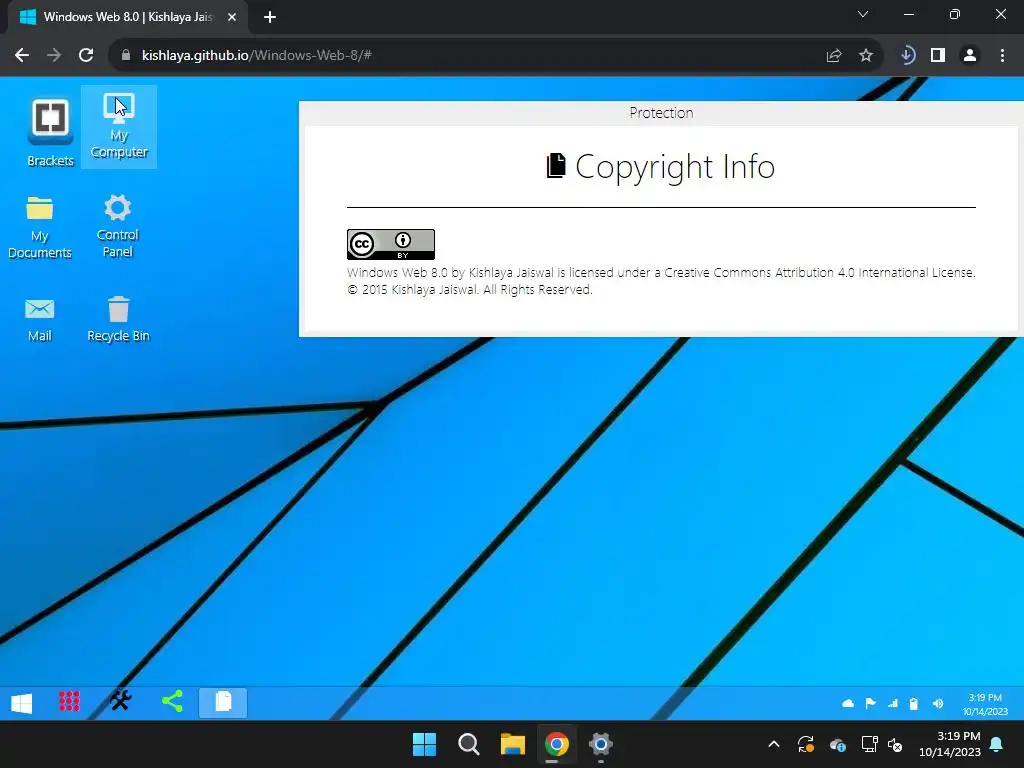Viewport: 1024px width, 768px height.
Task: View site information lock icon
Action: coord(126,56)
